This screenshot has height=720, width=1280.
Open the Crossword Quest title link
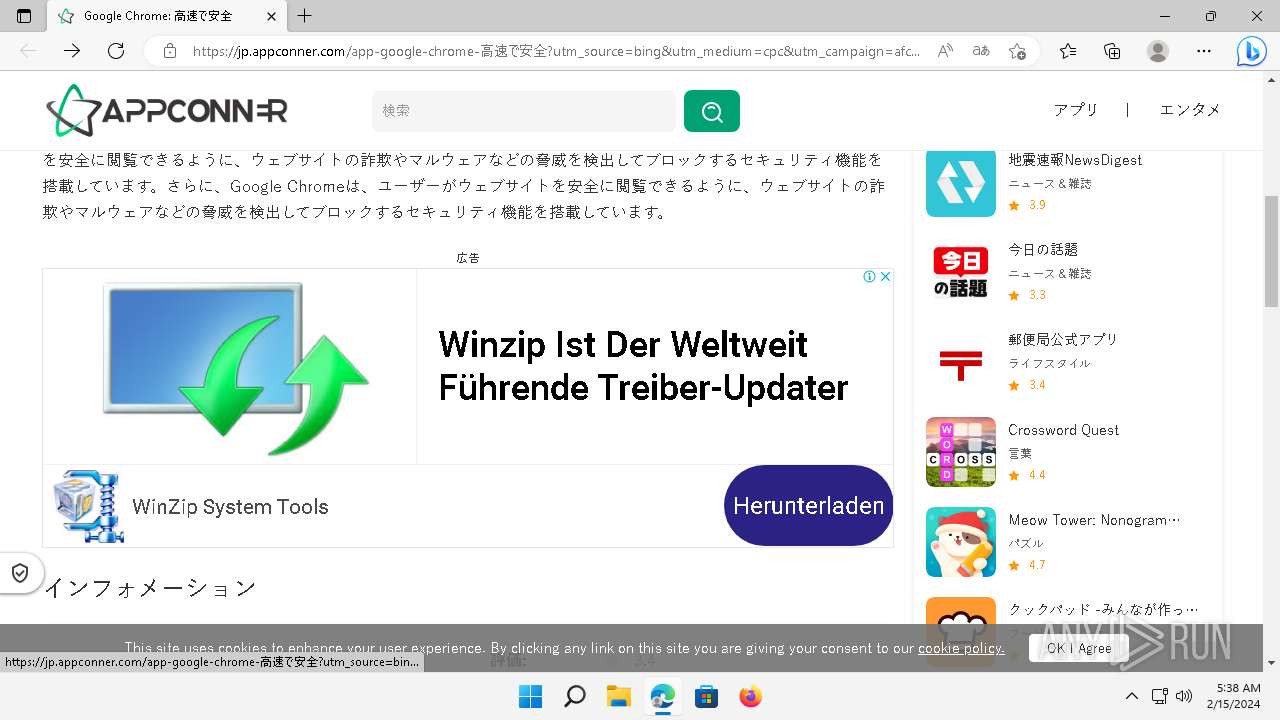click(x=1063, y=430)
